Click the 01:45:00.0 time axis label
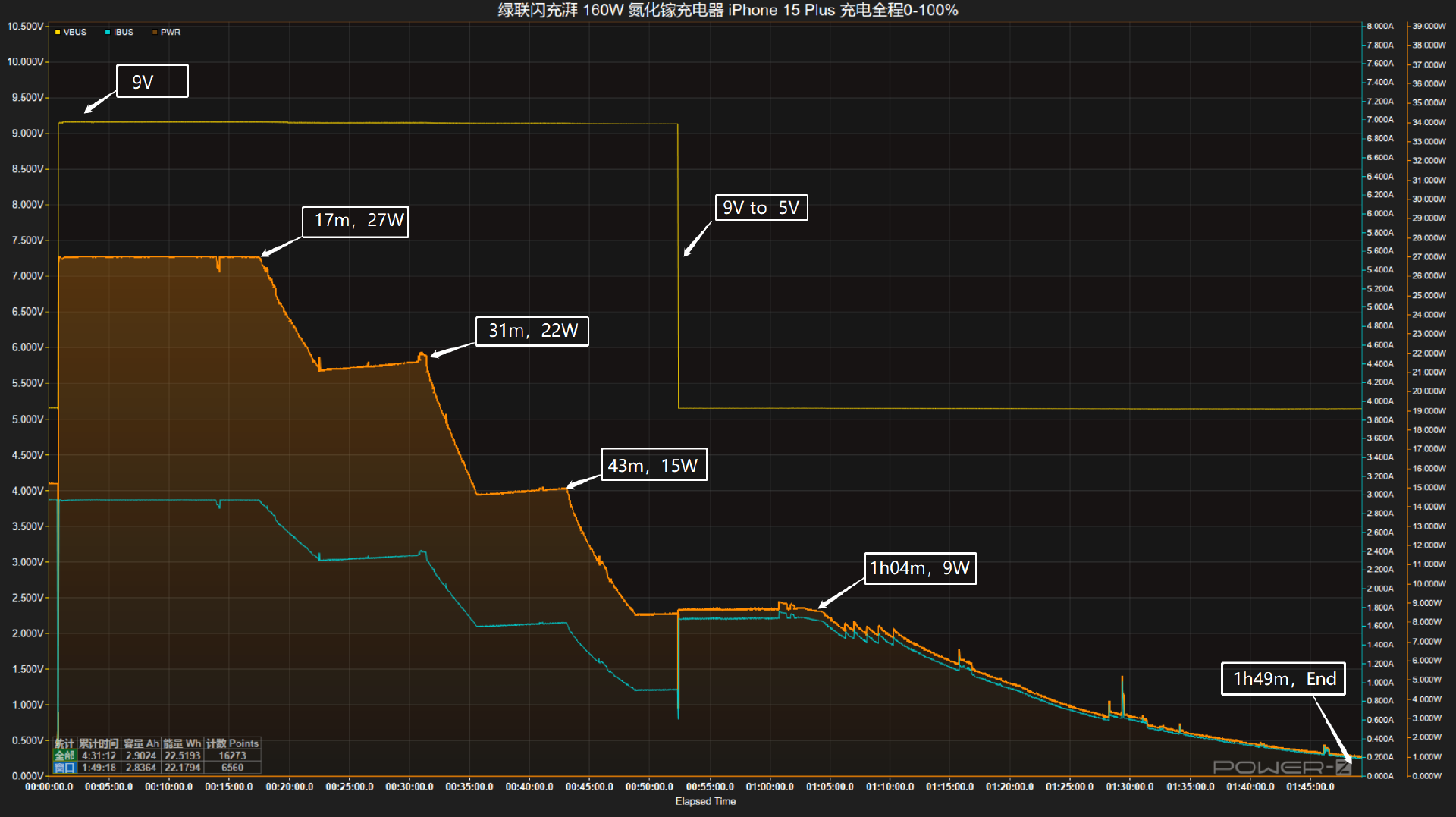The width and height of the screenshot is (1456, 817). (x=1310, y=787)
